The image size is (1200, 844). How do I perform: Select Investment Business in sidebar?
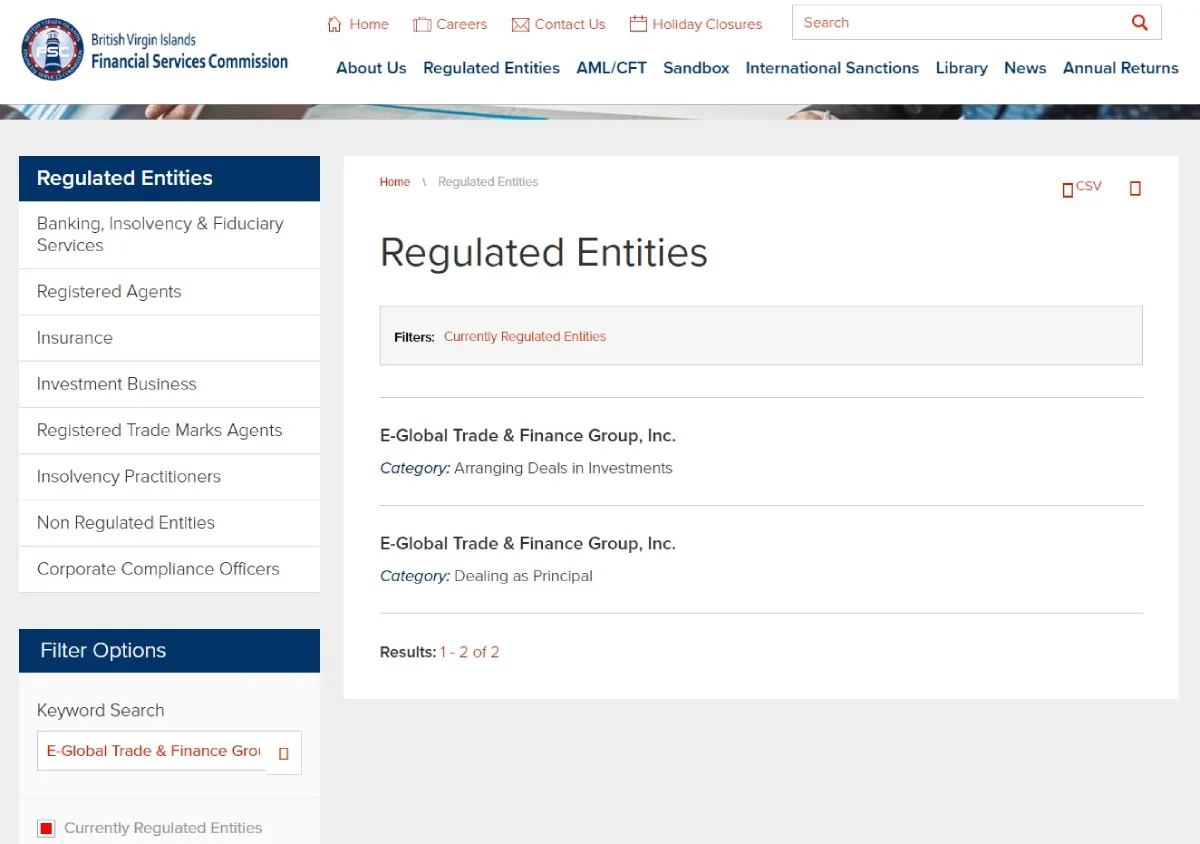pos(170,384)
